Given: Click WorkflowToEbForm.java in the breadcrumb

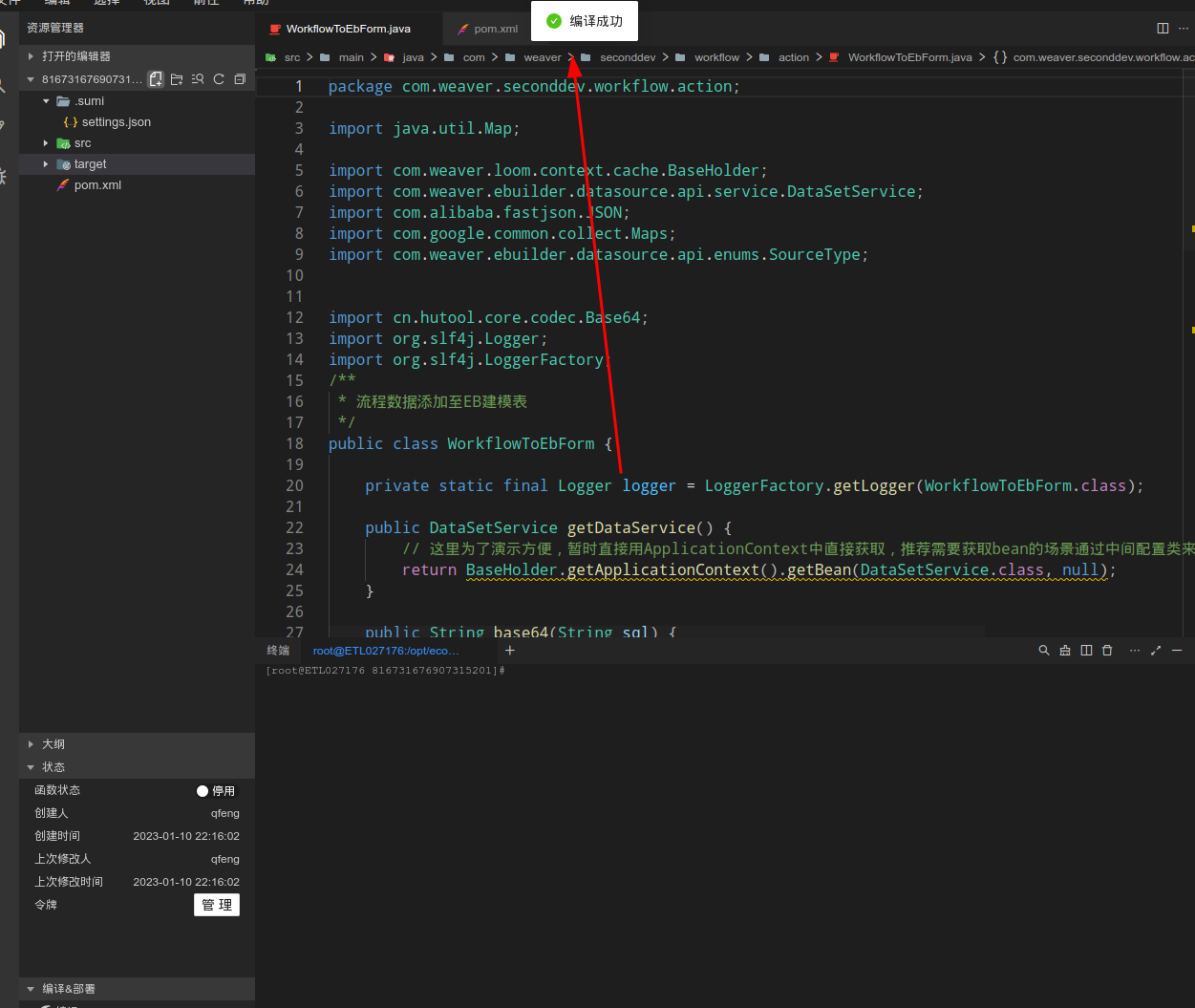Looking at the screenshot, I should click(910, 57).
